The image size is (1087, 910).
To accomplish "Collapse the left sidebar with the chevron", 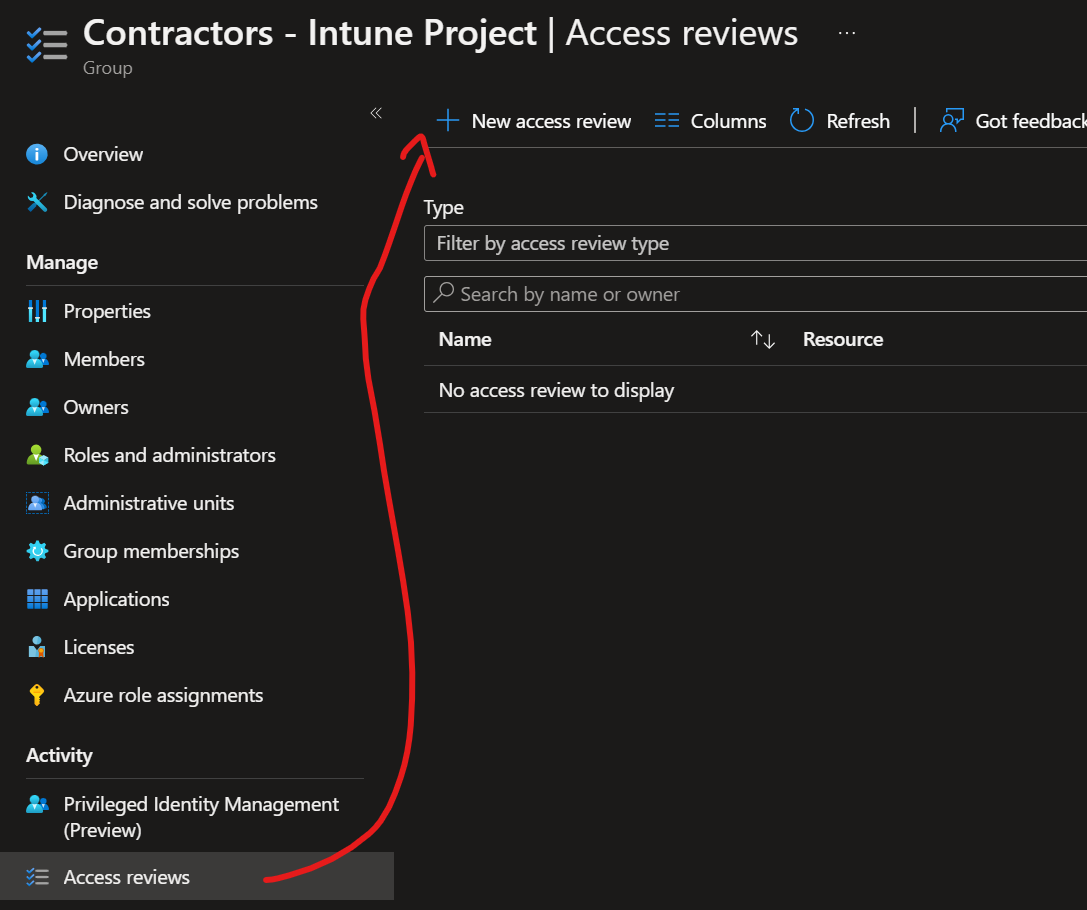I will coord(376,113).
